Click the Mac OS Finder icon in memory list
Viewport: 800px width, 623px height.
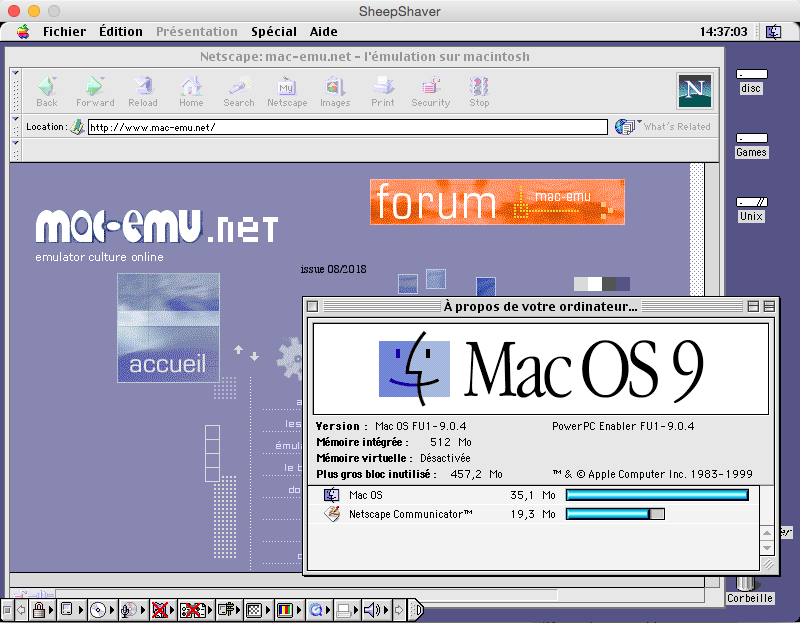point(332,495)
